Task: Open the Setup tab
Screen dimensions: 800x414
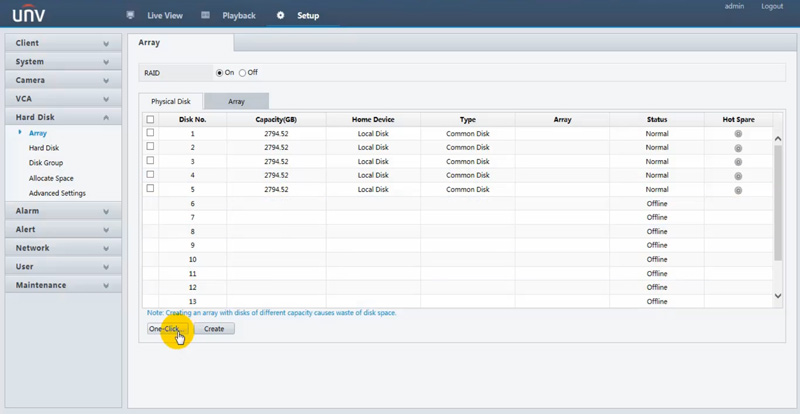Action: pos(308,15)
